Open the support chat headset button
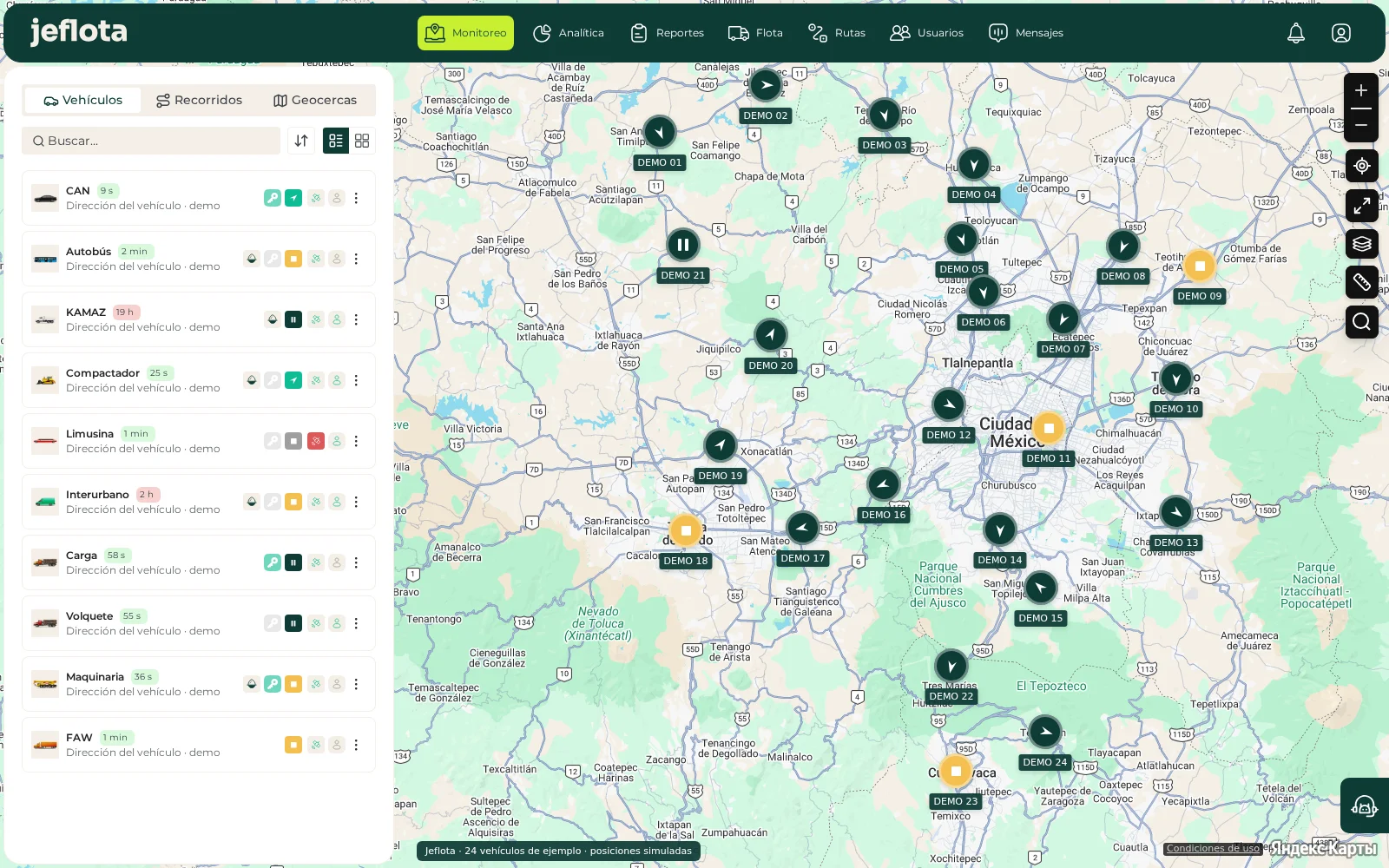 [1365, 806]
